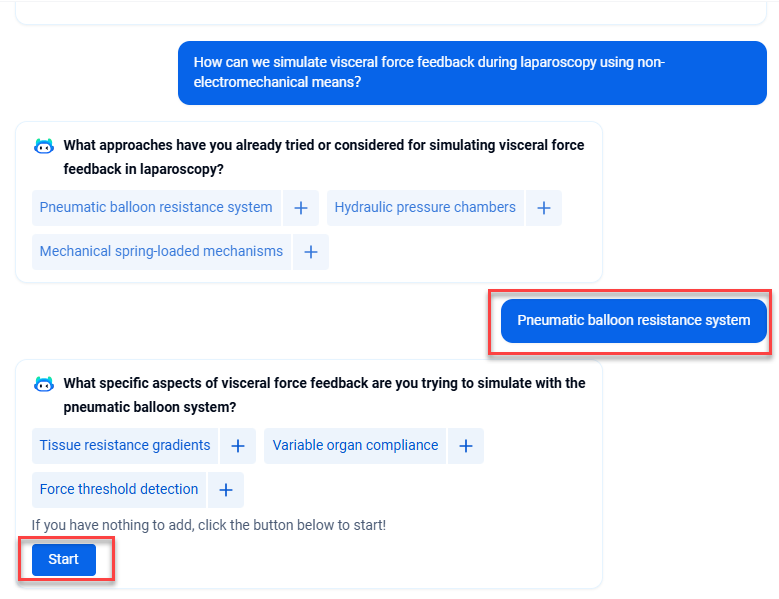Pick the Force threshold detection chip
This screenshot has height=599, width=779.
coord(119,490)
